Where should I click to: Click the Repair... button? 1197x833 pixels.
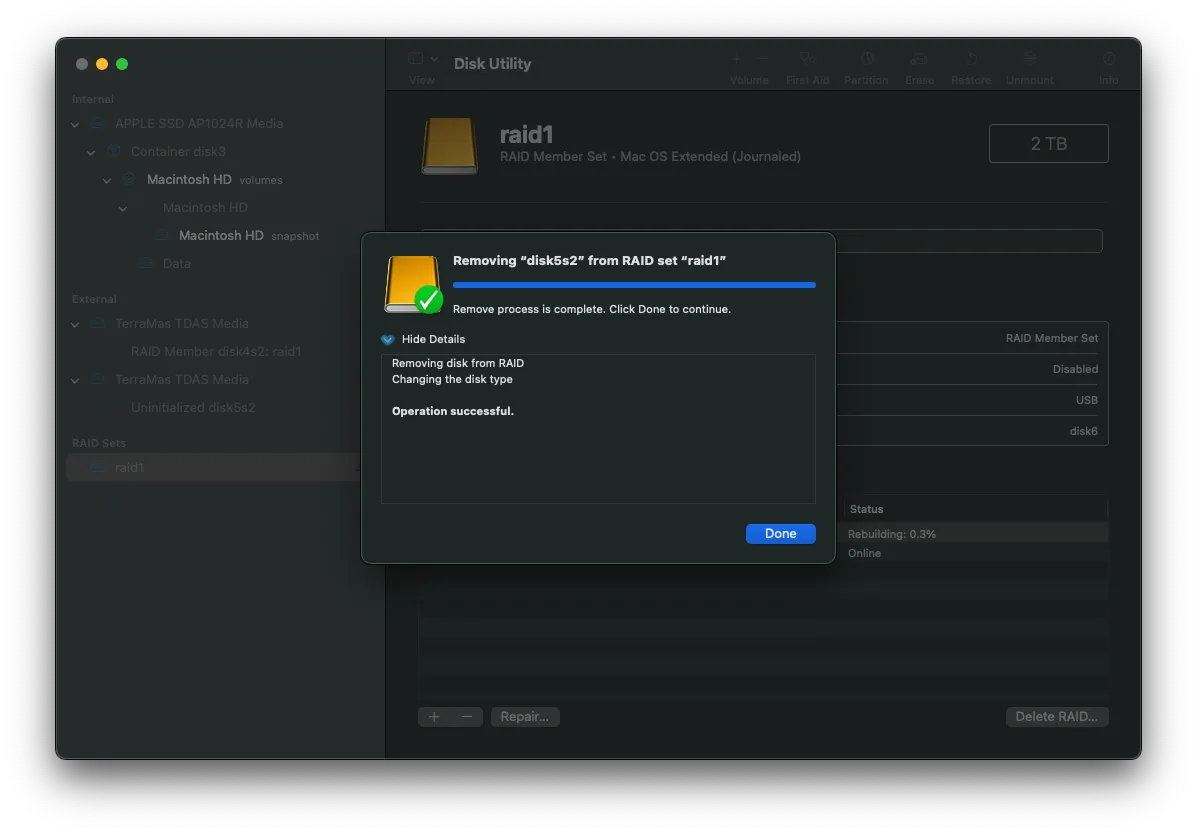[525, 716]
